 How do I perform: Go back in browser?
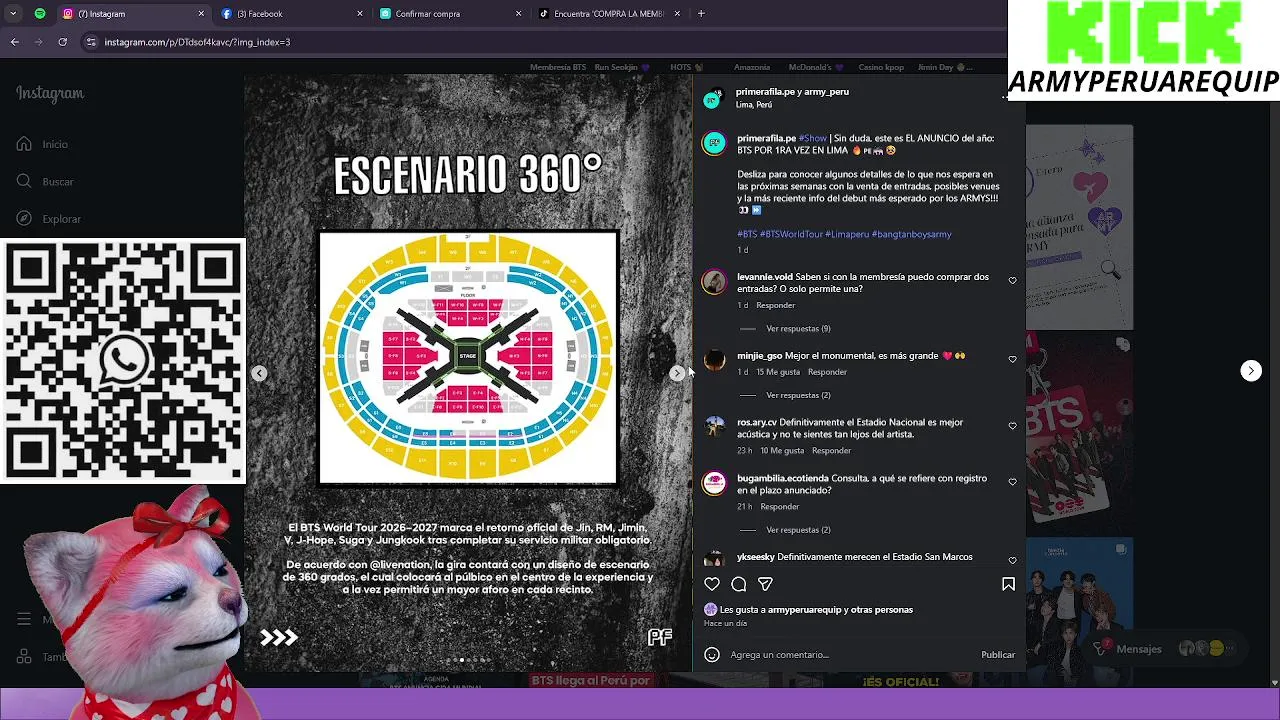click(15, 42)
